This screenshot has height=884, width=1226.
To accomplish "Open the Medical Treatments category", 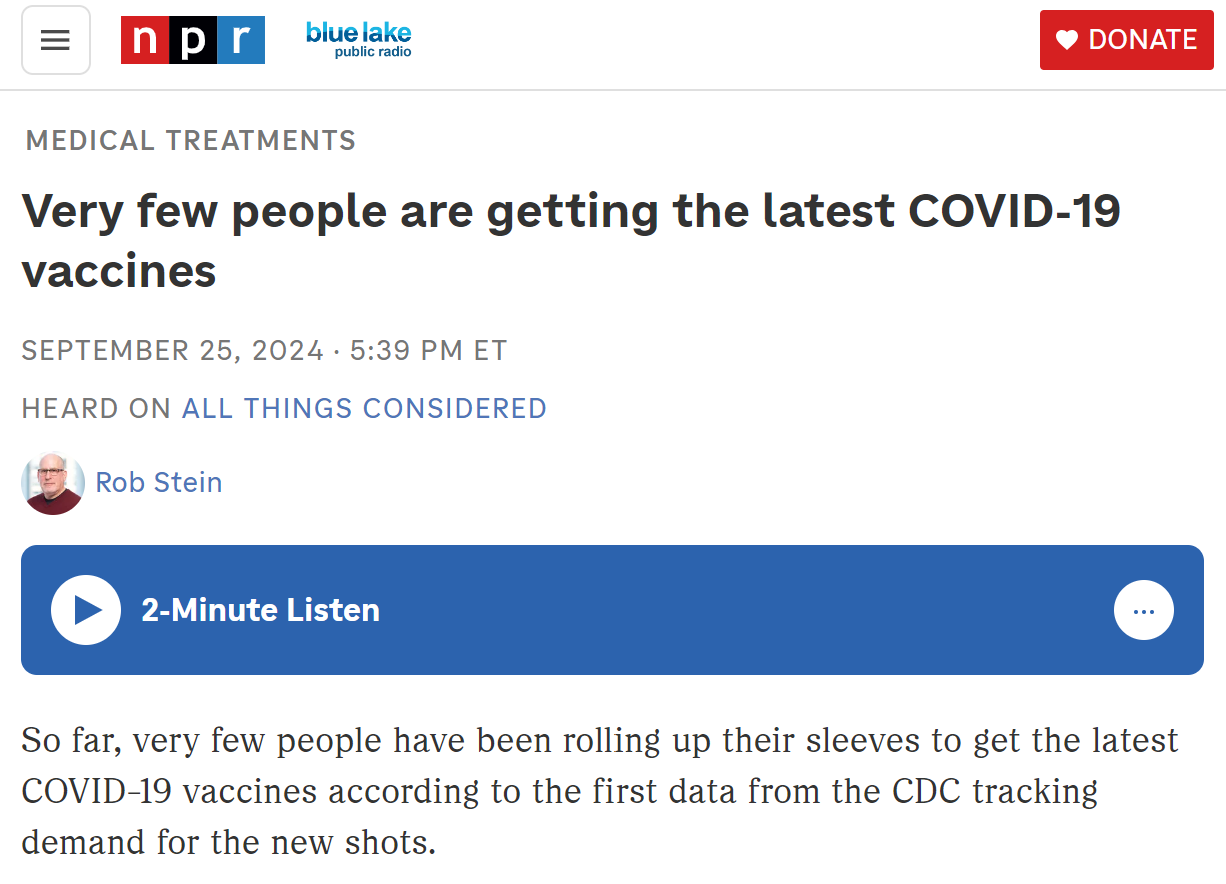I will coord(191,141).
